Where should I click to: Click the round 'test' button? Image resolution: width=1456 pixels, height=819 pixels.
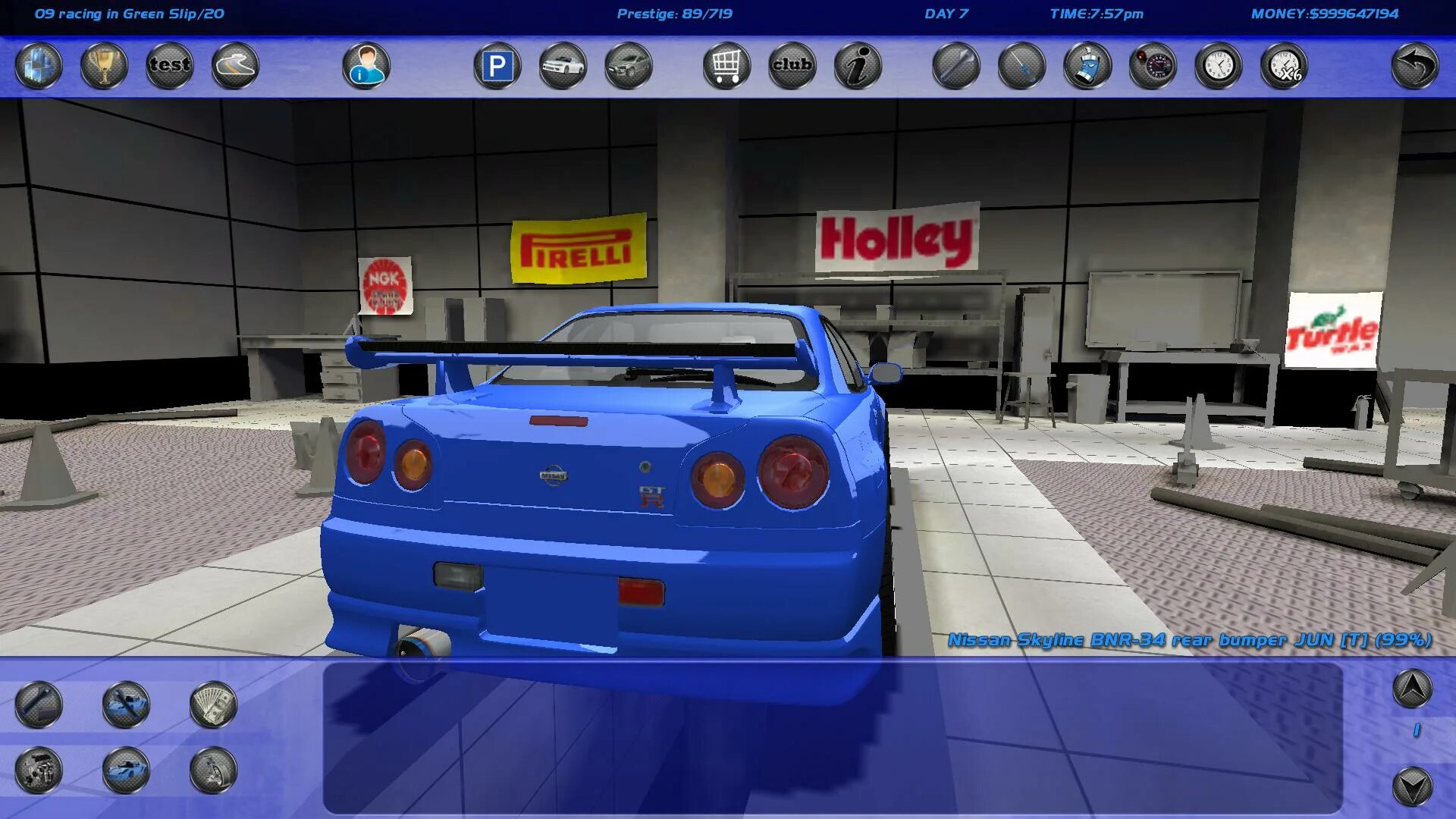click(169, 66)
